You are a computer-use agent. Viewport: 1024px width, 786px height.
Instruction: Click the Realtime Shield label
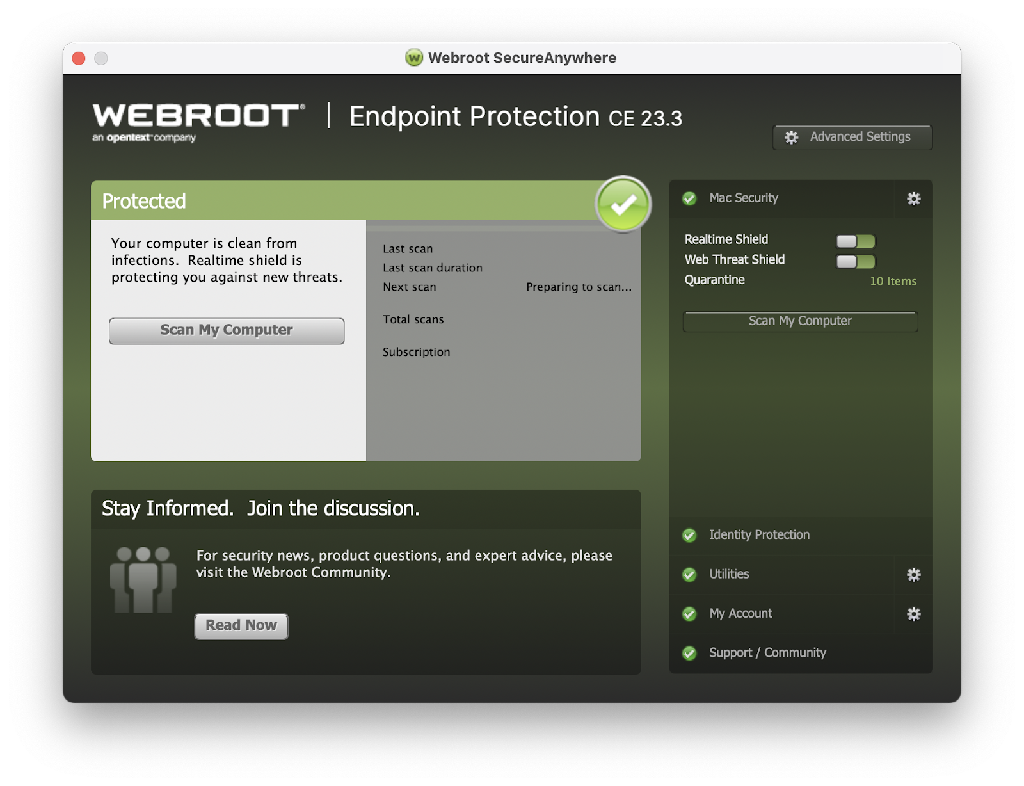[x=726, y=240]
